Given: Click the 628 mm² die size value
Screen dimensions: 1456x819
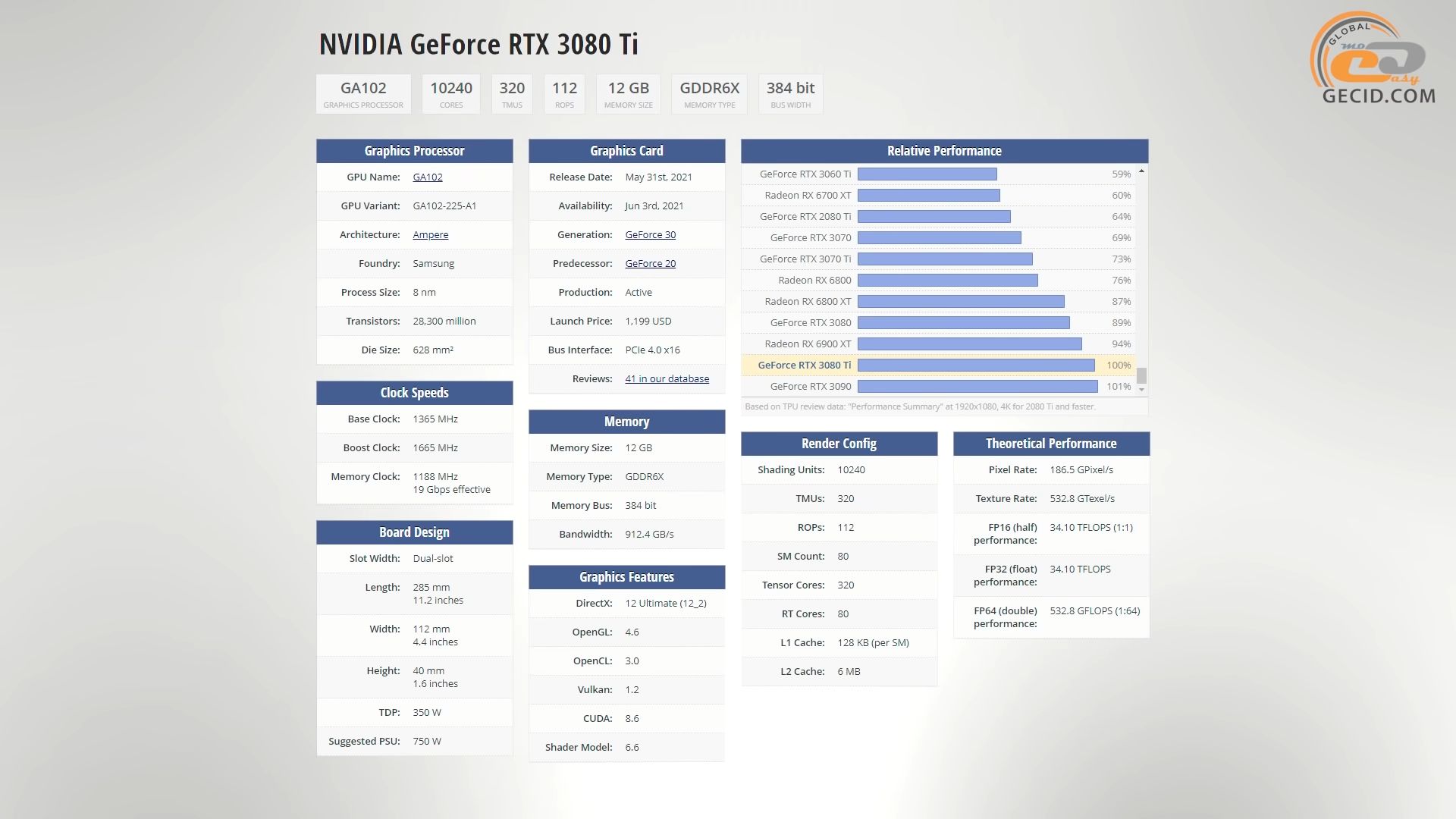Looking at the screenshot, I should point(433,350).
